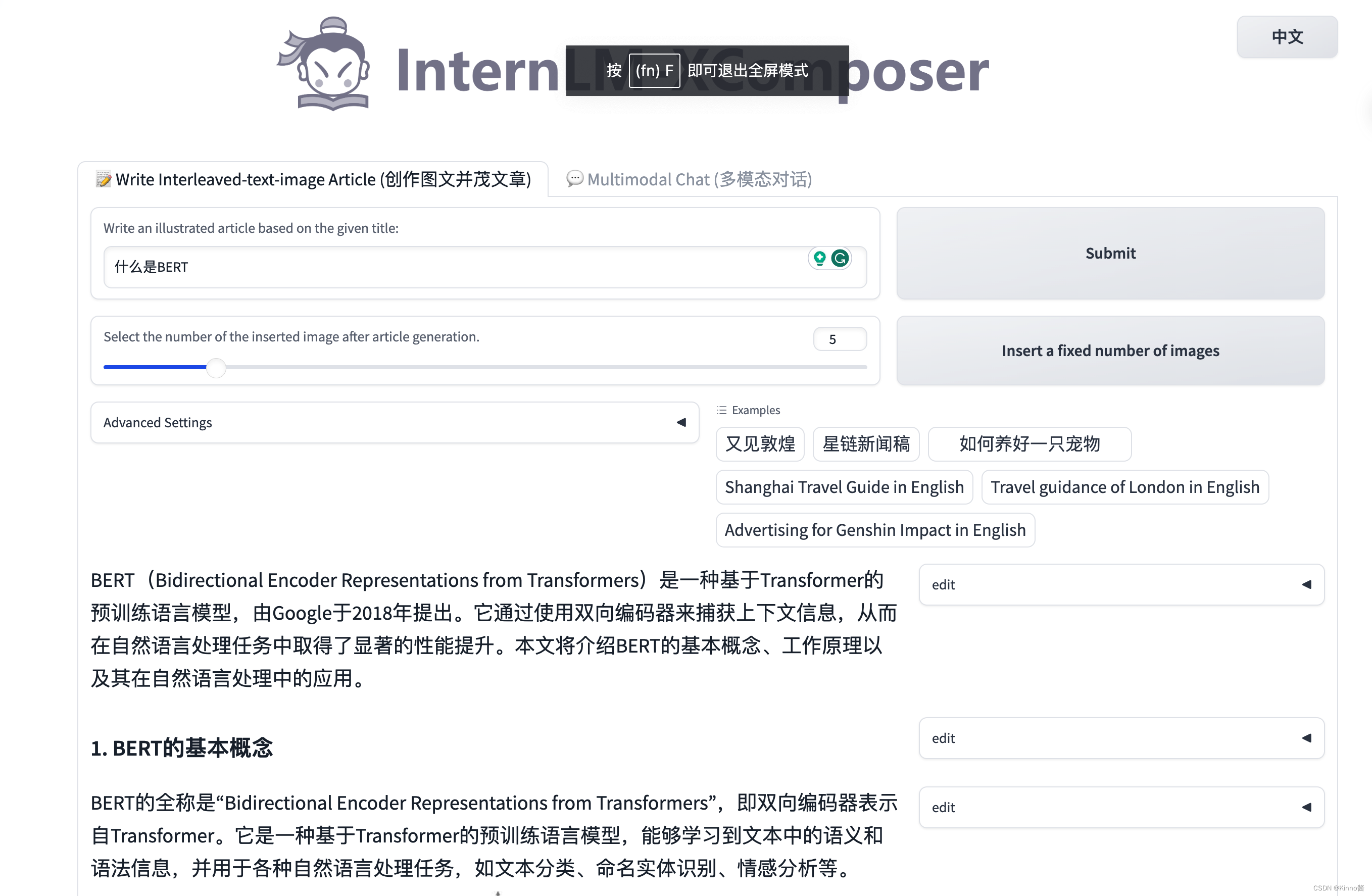Click the refresh/regenerate icon in title input
1372x896 pixels.
coord(840,258)
